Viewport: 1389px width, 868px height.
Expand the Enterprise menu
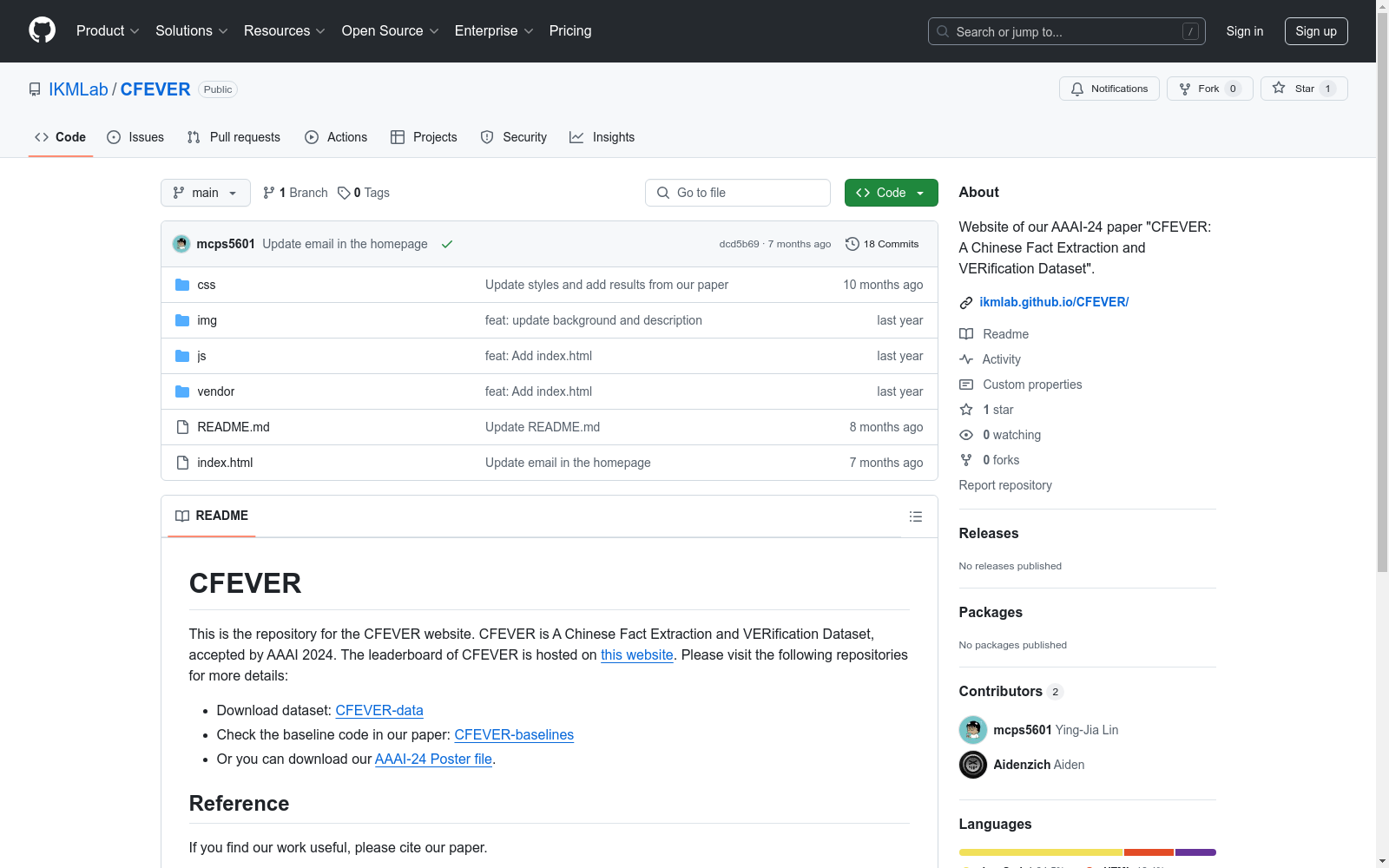pos(494,31)
